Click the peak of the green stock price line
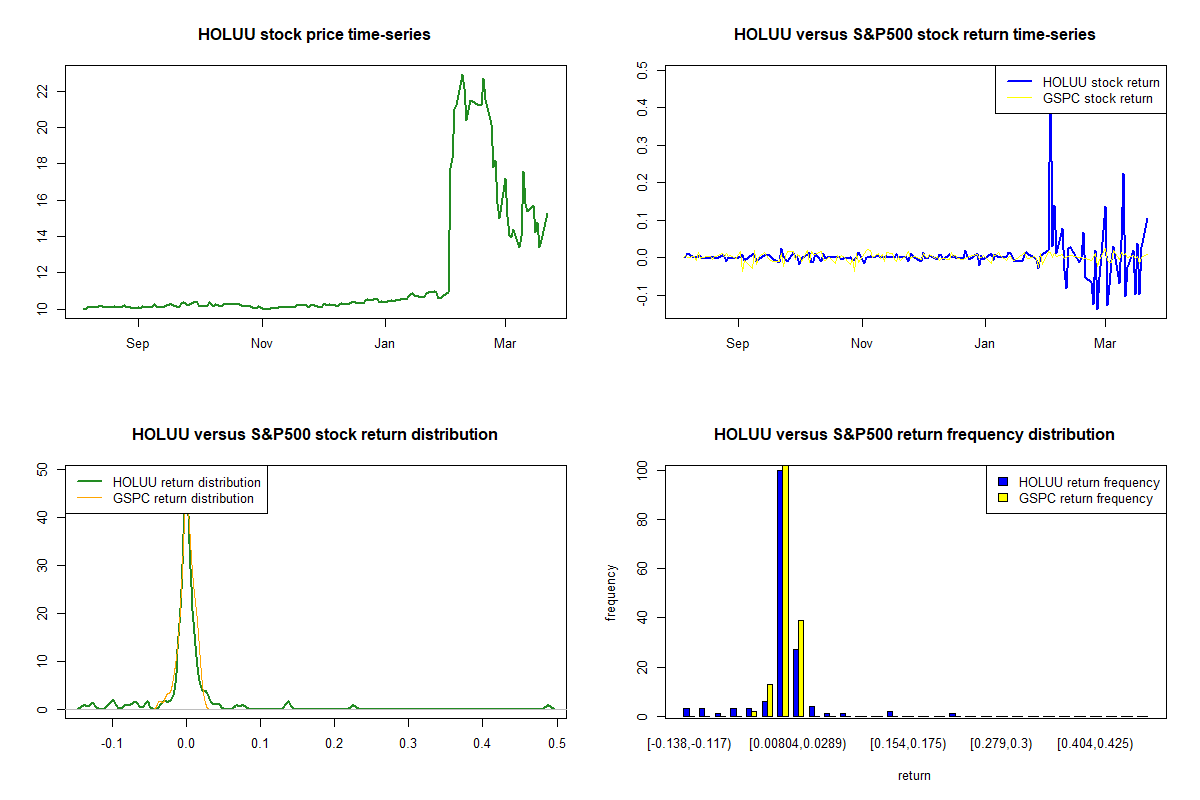The height and width of the screenshot is (800, 1200). pos(462,75)
